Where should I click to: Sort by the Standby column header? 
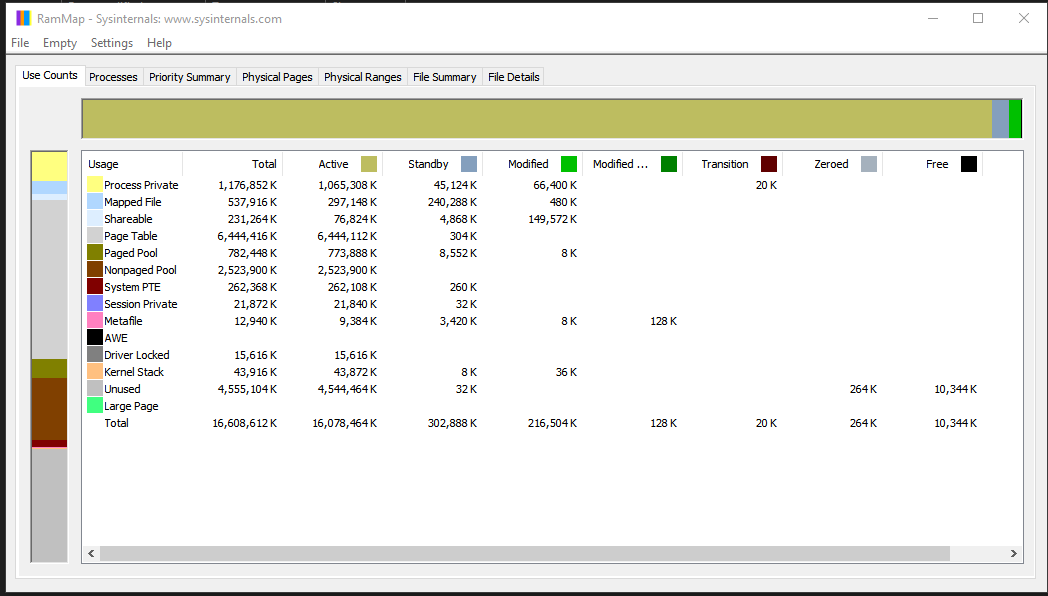click(x=432, y=164)
